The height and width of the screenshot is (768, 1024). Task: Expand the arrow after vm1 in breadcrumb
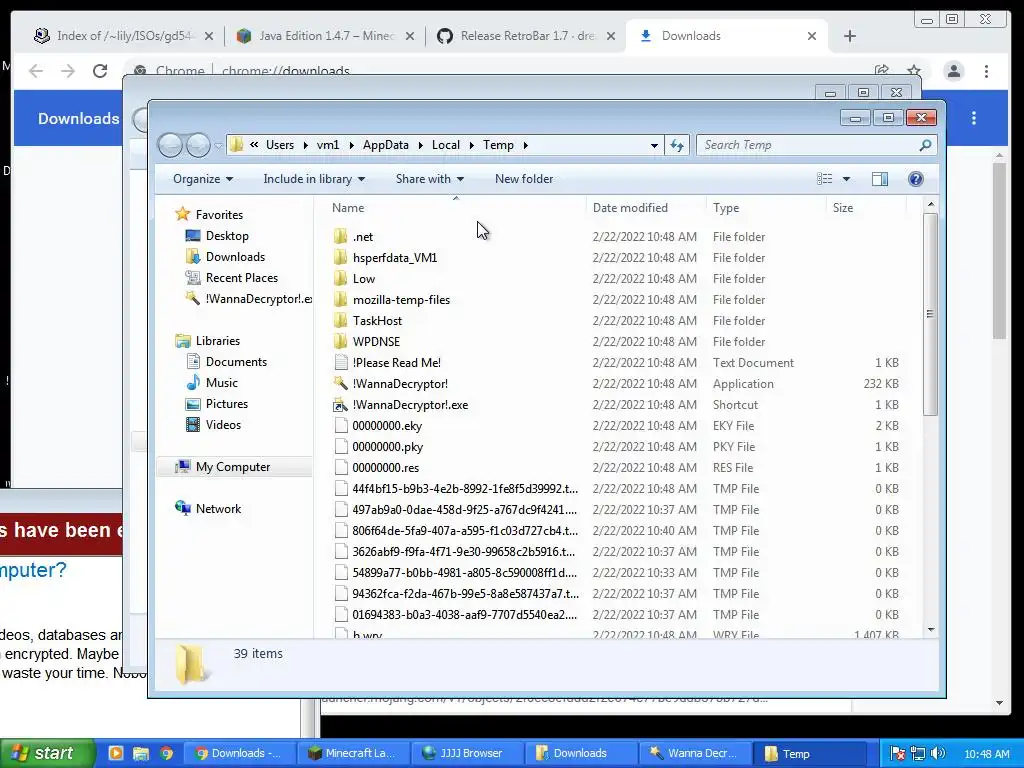[x=351, y=145]
